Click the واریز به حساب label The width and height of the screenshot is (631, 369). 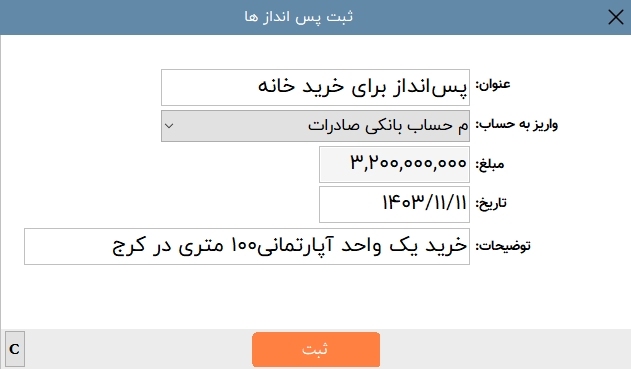517,124
